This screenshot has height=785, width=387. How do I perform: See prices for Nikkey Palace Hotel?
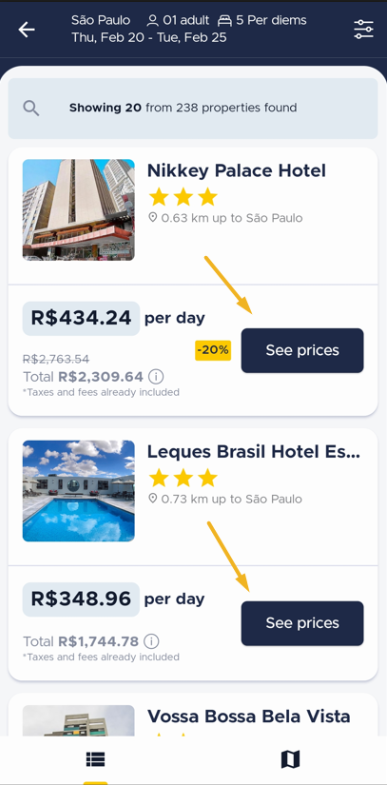click(302, 350)
